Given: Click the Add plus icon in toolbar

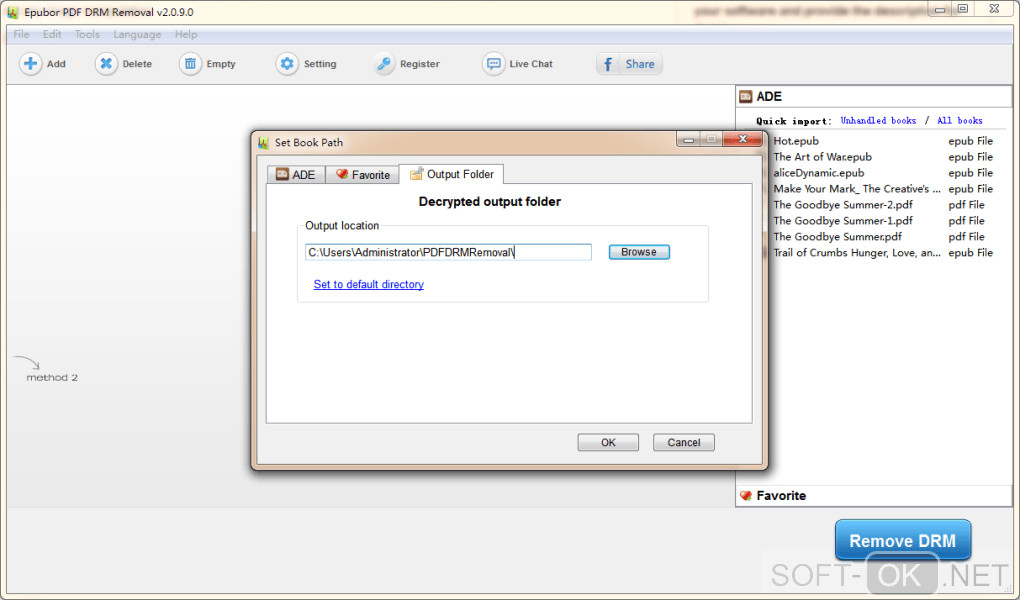Looking at the screenshot, I should tap(30, 64).
